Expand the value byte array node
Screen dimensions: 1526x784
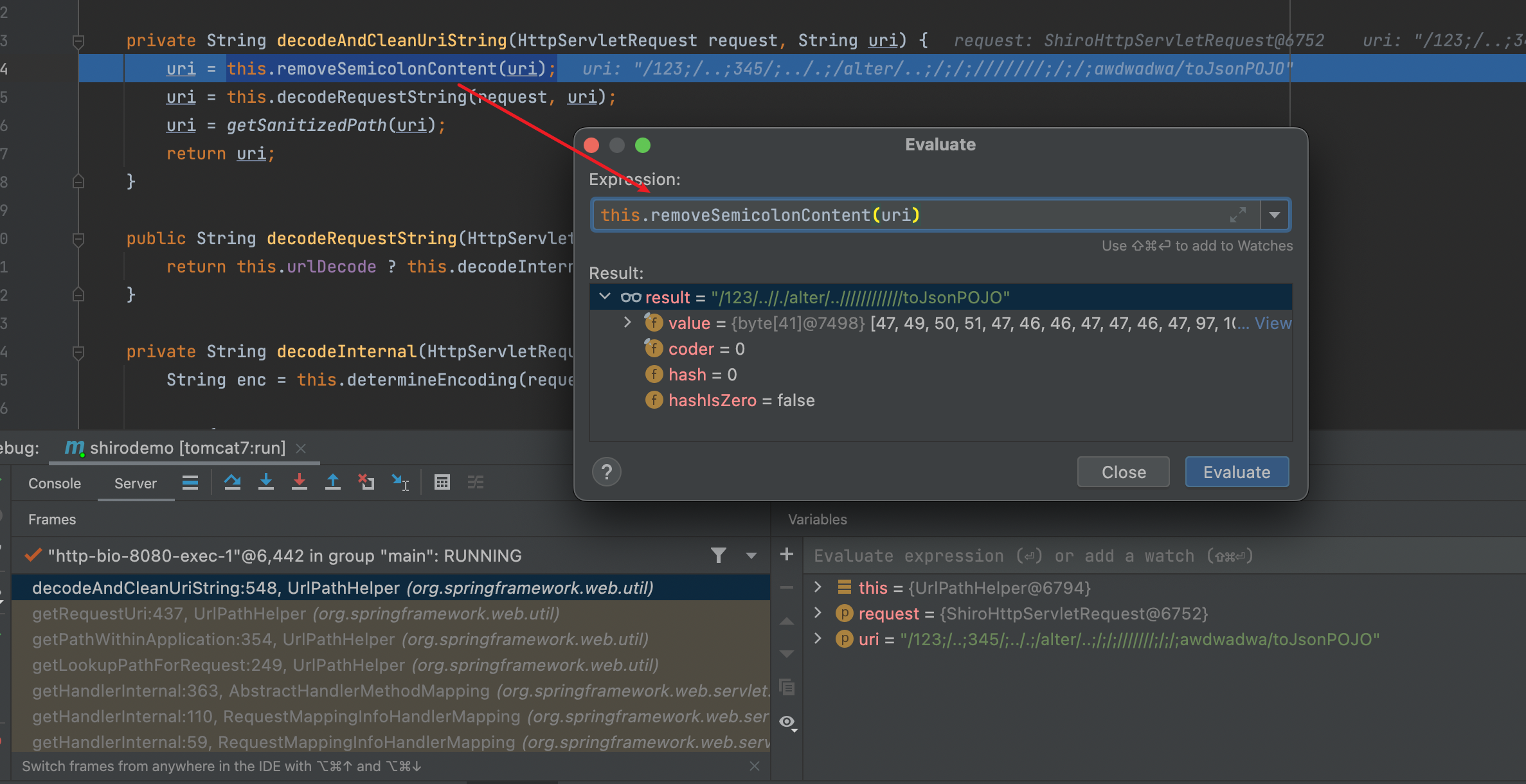click(x=628, y=323)
